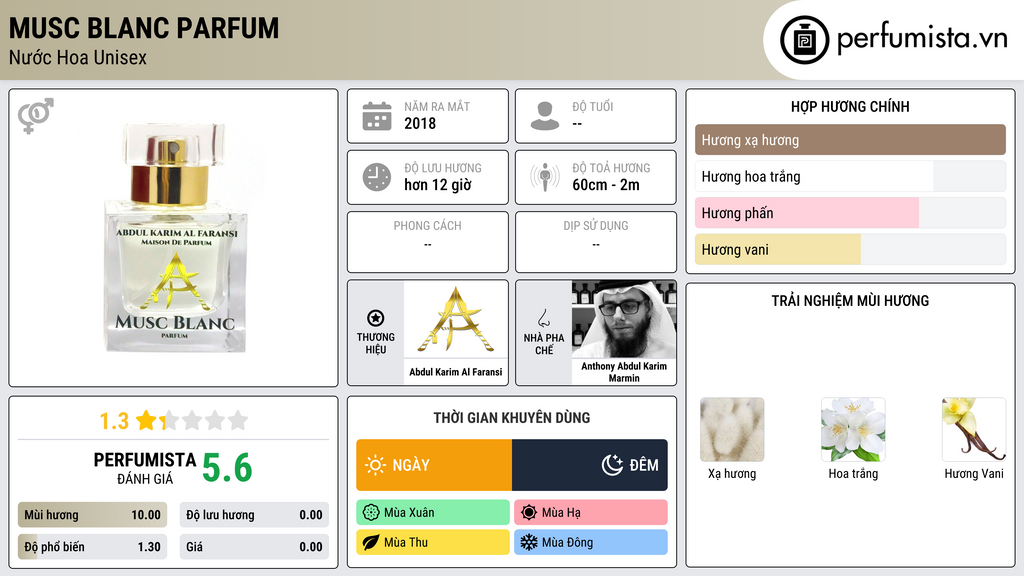Screen dimensions: 1024x576
Task: Click the clock icon beside Độ lưu hương
Action: 377,177
